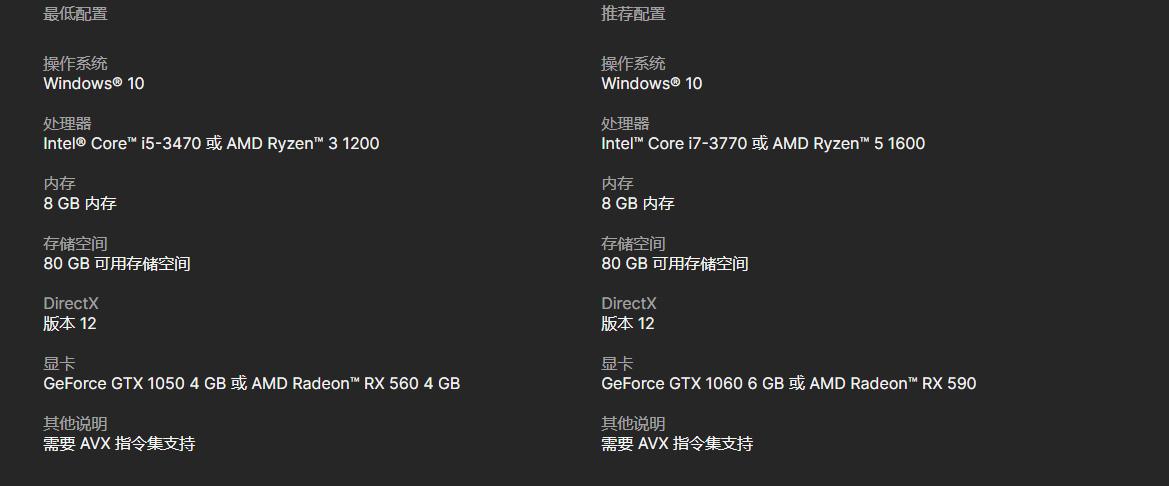Click the recommended DirectX 版本 12 value
The height and width of the screenshot is (486, 1169).
628,324
